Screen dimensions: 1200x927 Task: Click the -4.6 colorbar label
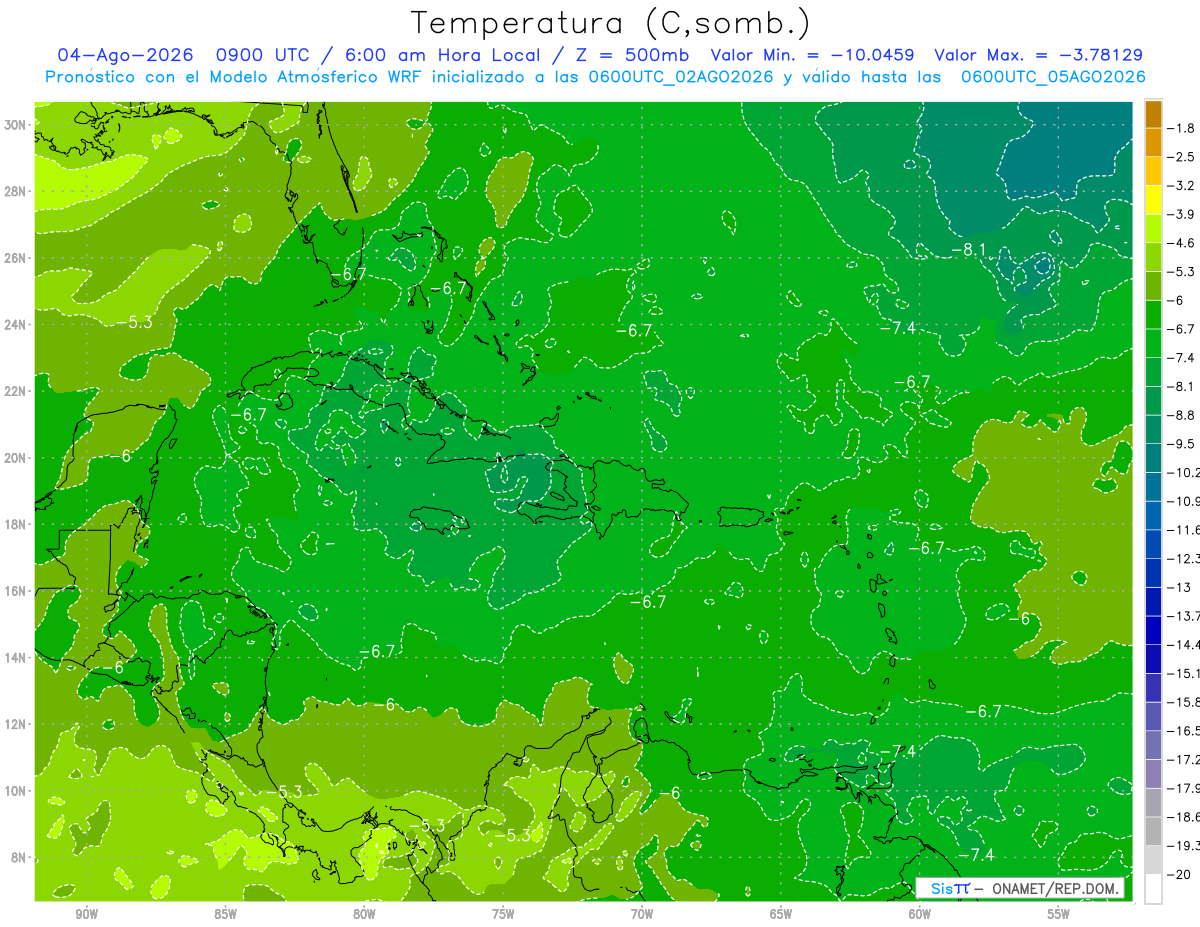[x=1183, y=243]
